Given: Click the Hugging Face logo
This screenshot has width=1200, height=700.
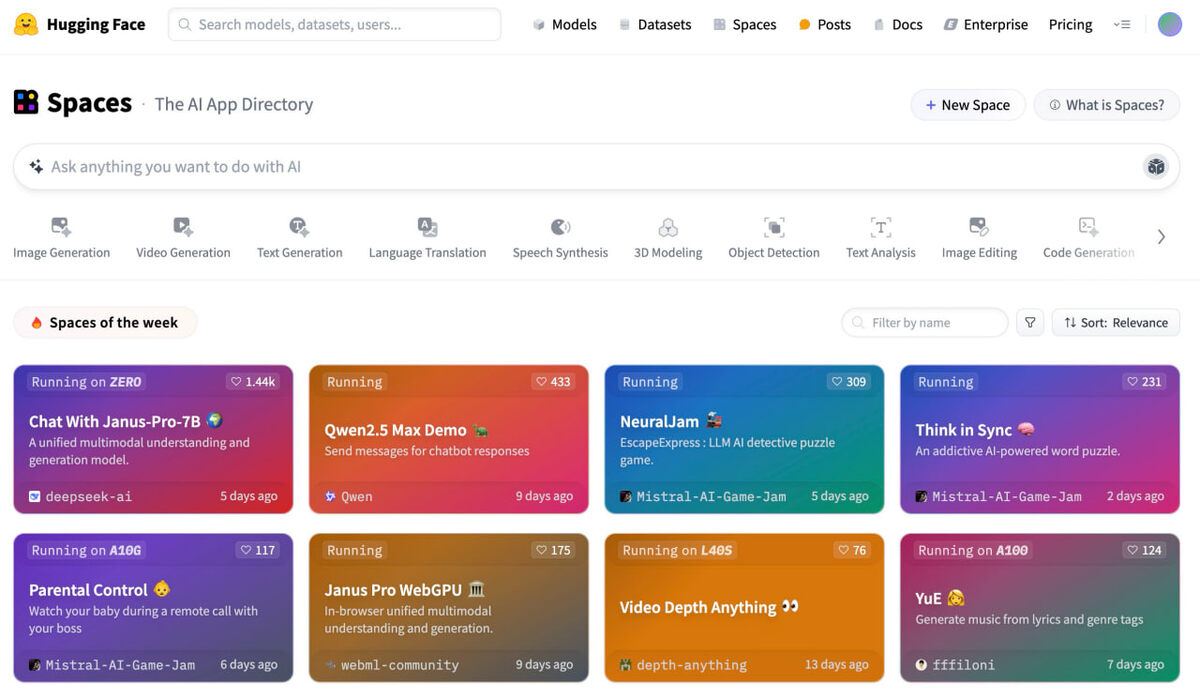Looking at the screenshot, I should point(80,24).
